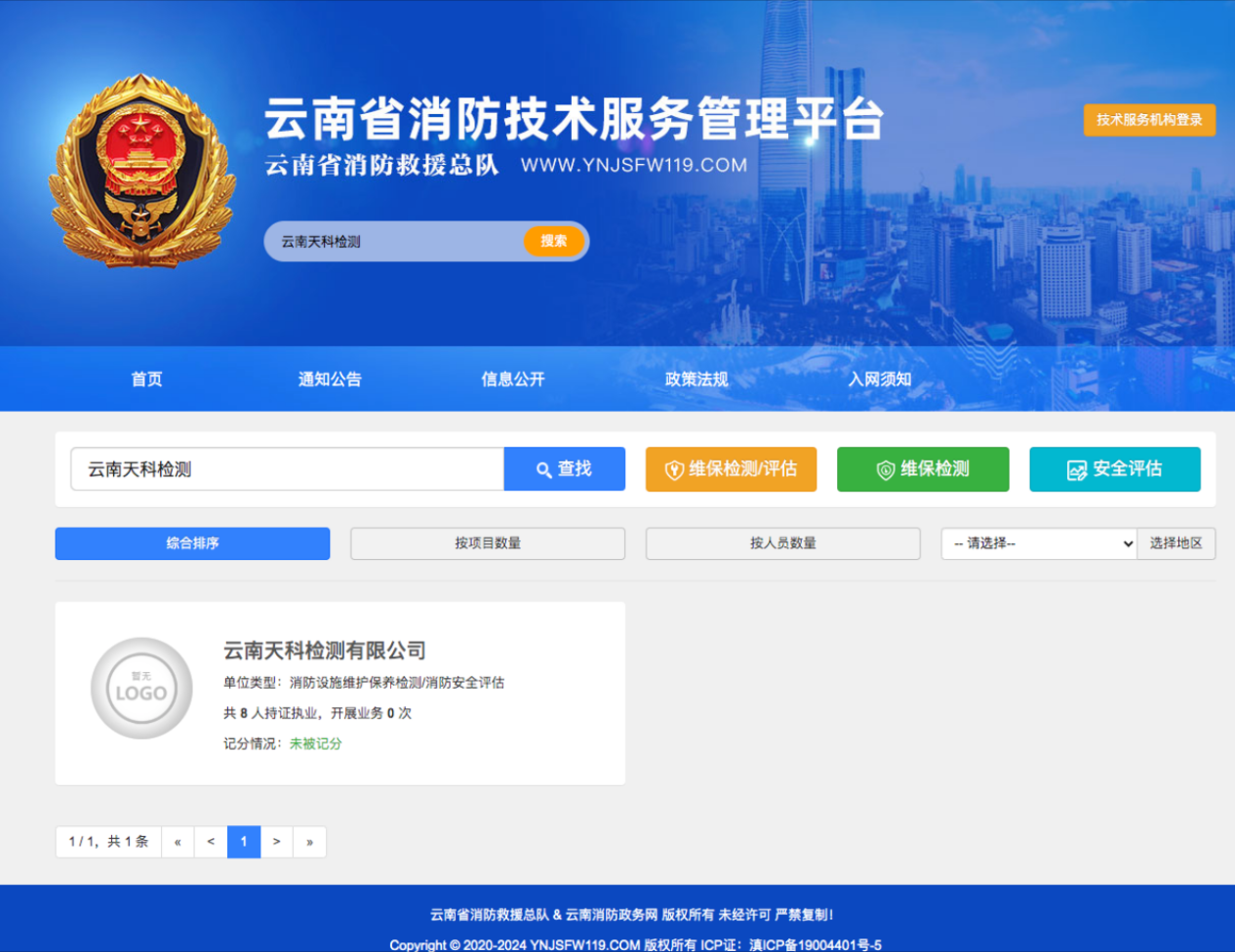Click the 技术服务机构登录 login button
1235x952 pixels.
(x=1148, y=120)
